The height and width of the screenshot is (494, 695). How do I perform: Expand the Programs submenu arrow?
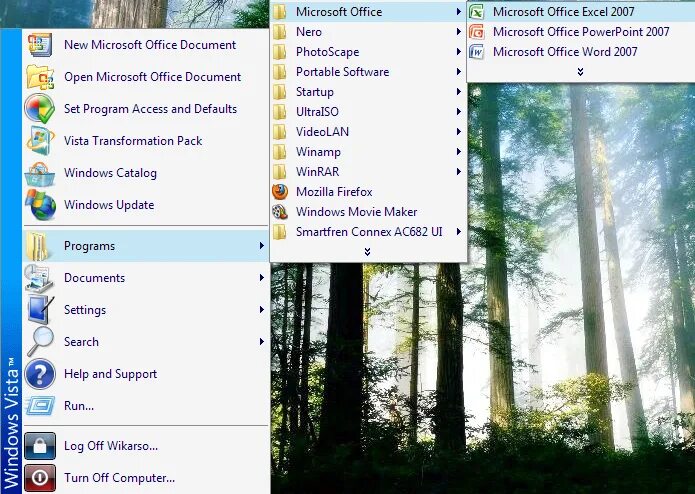tap(262, 245)
